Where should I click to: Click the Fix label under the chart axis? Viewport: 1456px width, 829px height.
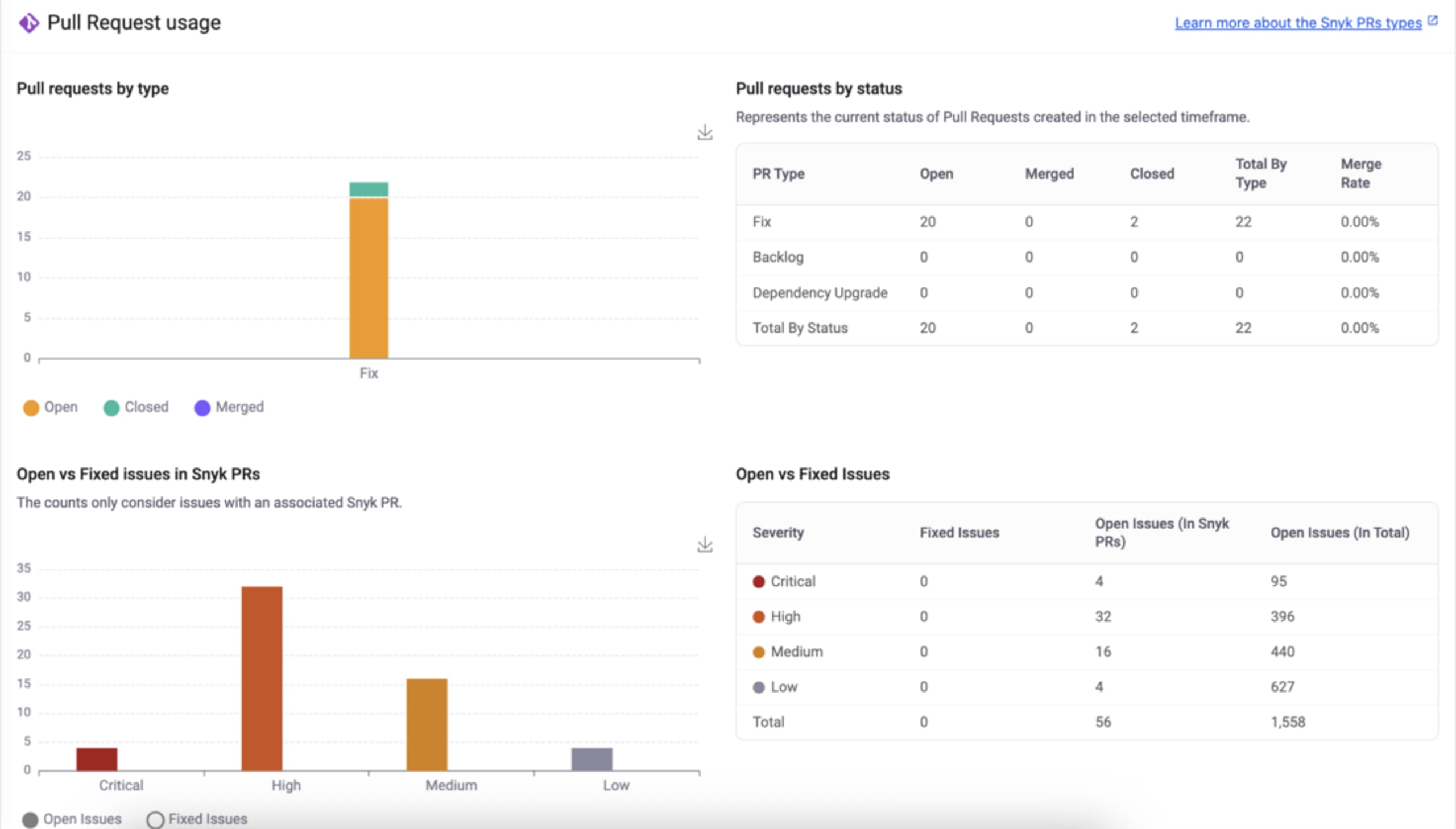369,374
